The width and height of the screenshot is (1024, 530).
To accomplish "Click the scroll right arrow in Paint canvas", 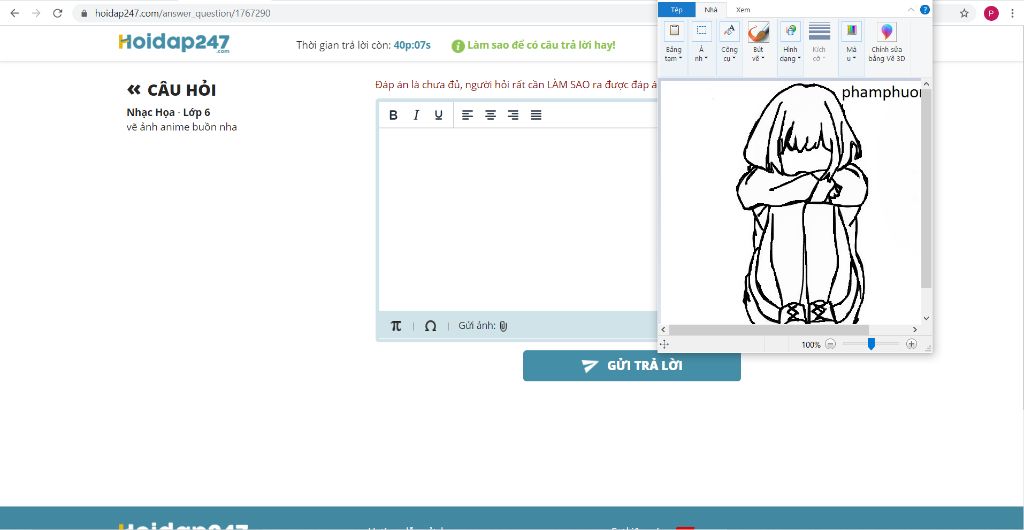I will point(915,330).
